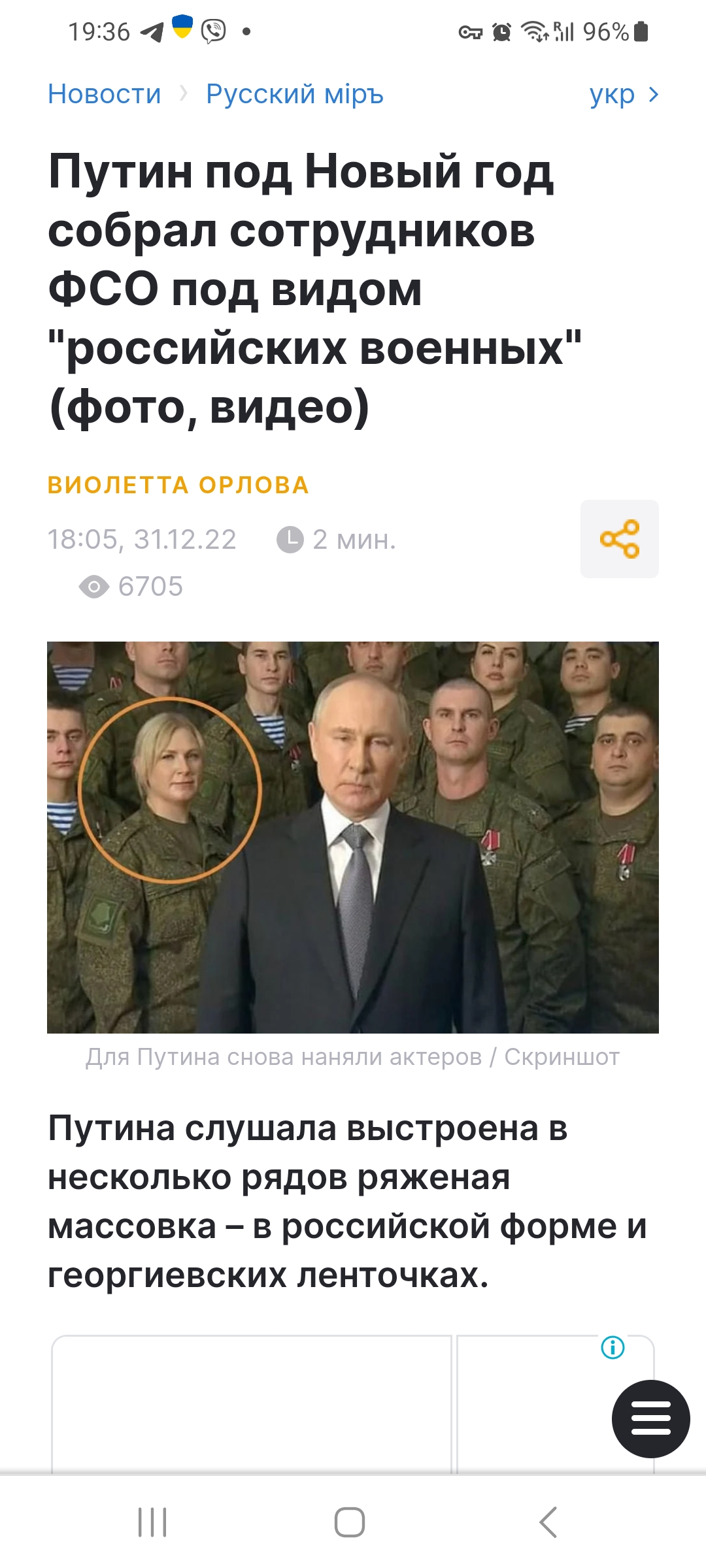Tap the orange share icon
The width and height of the screenshot is (706, 1568).
(619, 539)
